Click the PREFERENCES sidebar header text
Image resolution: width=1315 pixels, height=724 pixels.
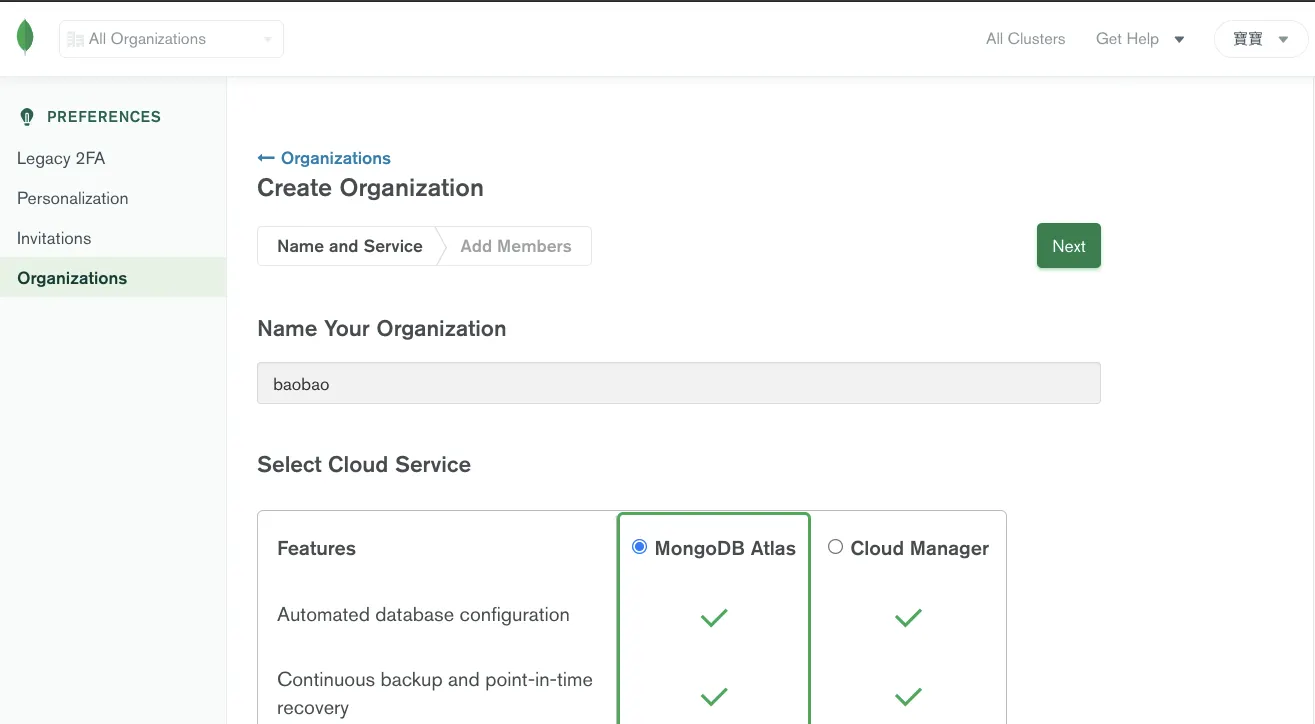pos(104,117)
